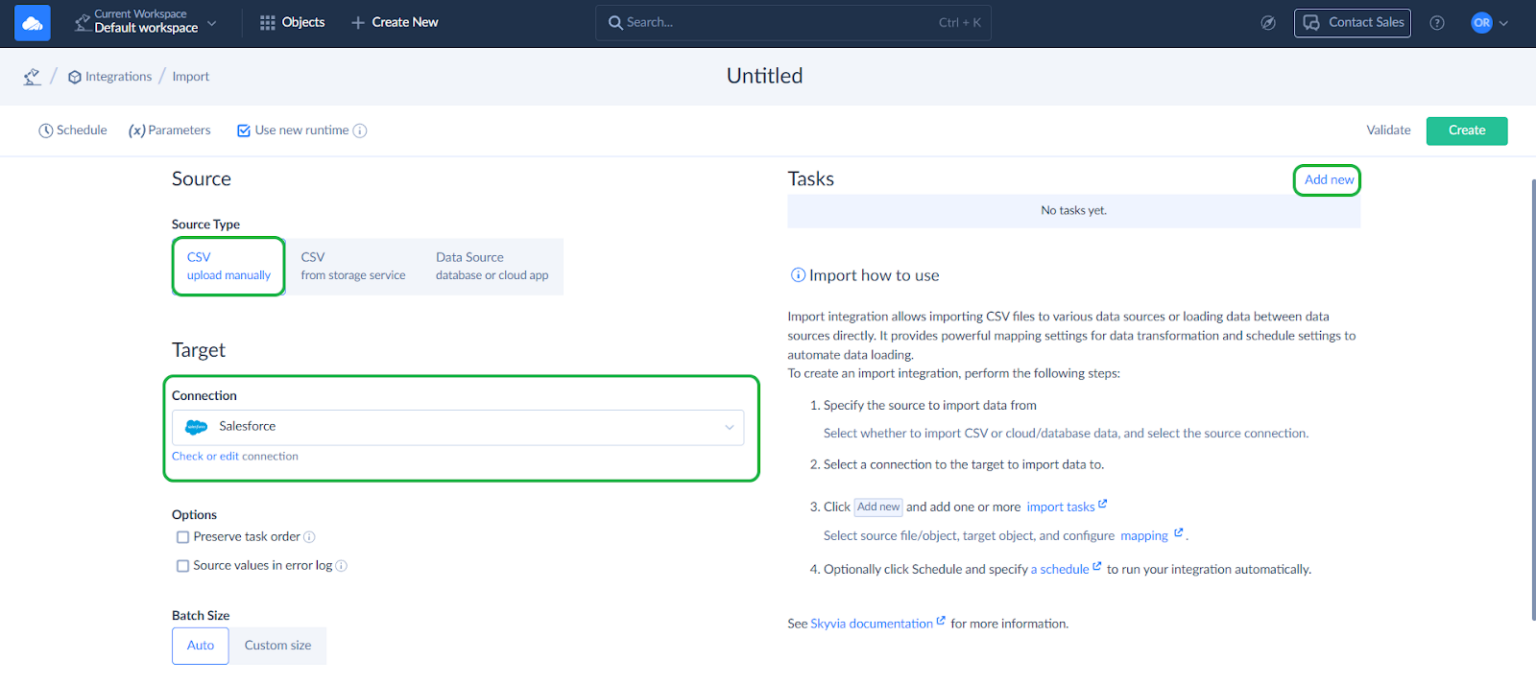Click info icon next to Source values in error log

pos(341,566)
